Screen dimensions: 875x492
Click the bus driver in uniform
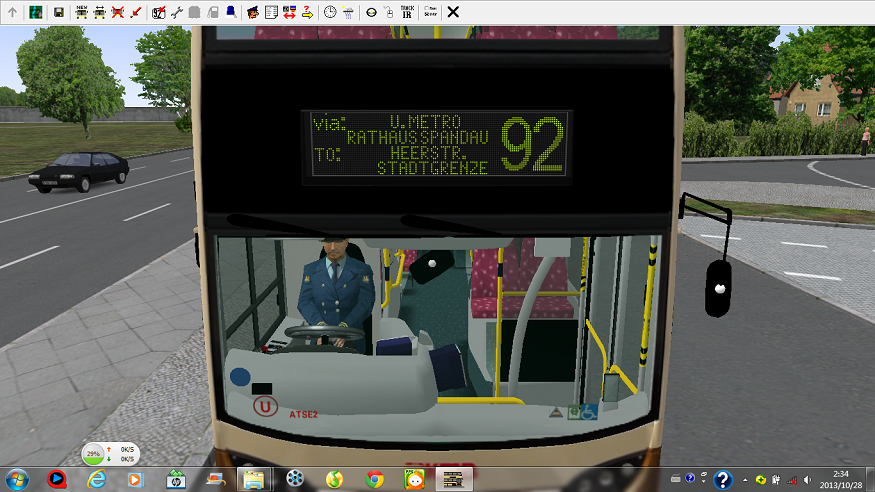point(334,292)
